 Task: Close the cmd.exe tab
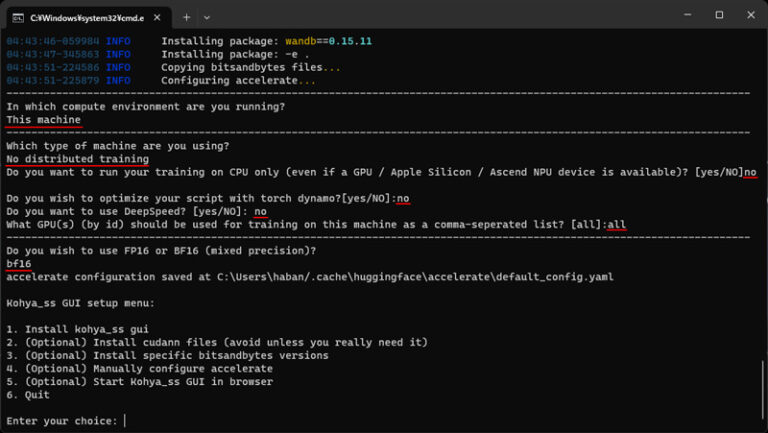click(159, 16)
